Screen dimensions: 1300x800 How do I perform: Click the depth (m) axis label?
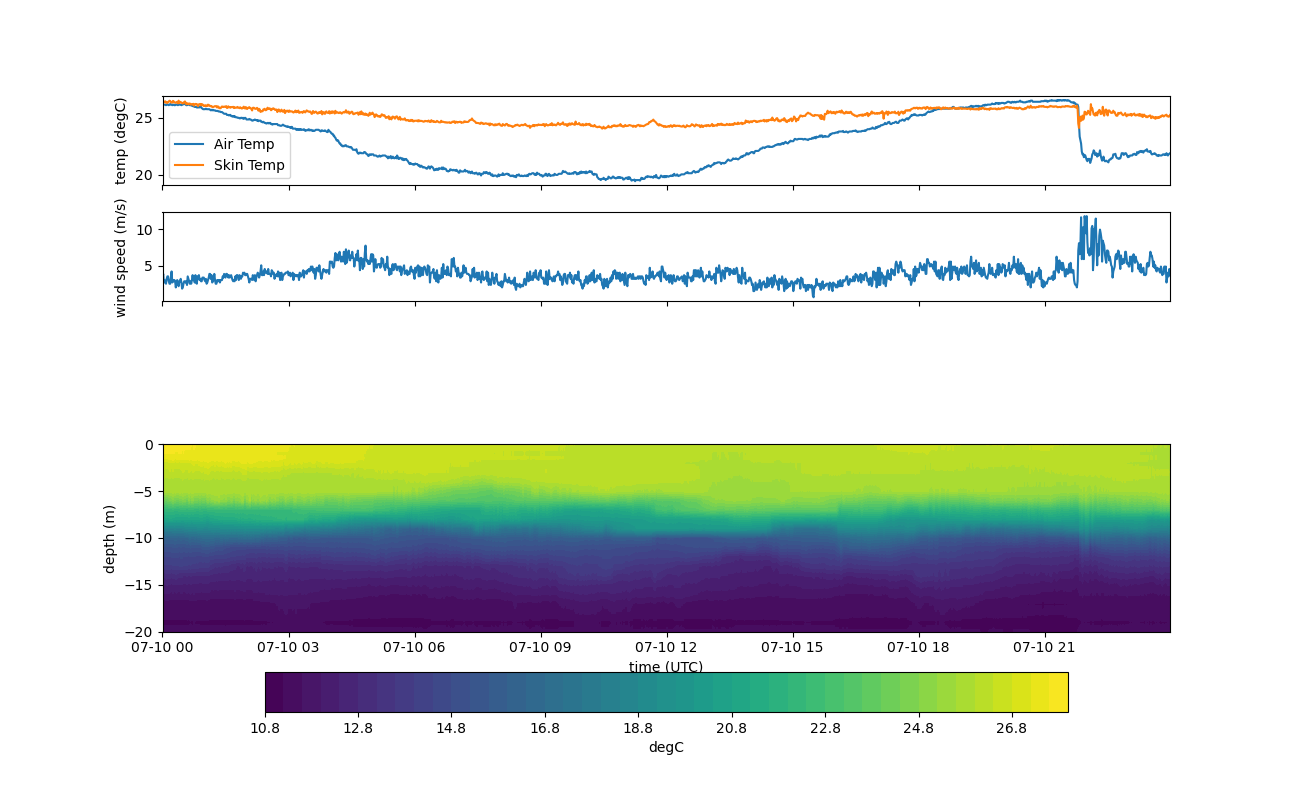(x=110, y=538)
